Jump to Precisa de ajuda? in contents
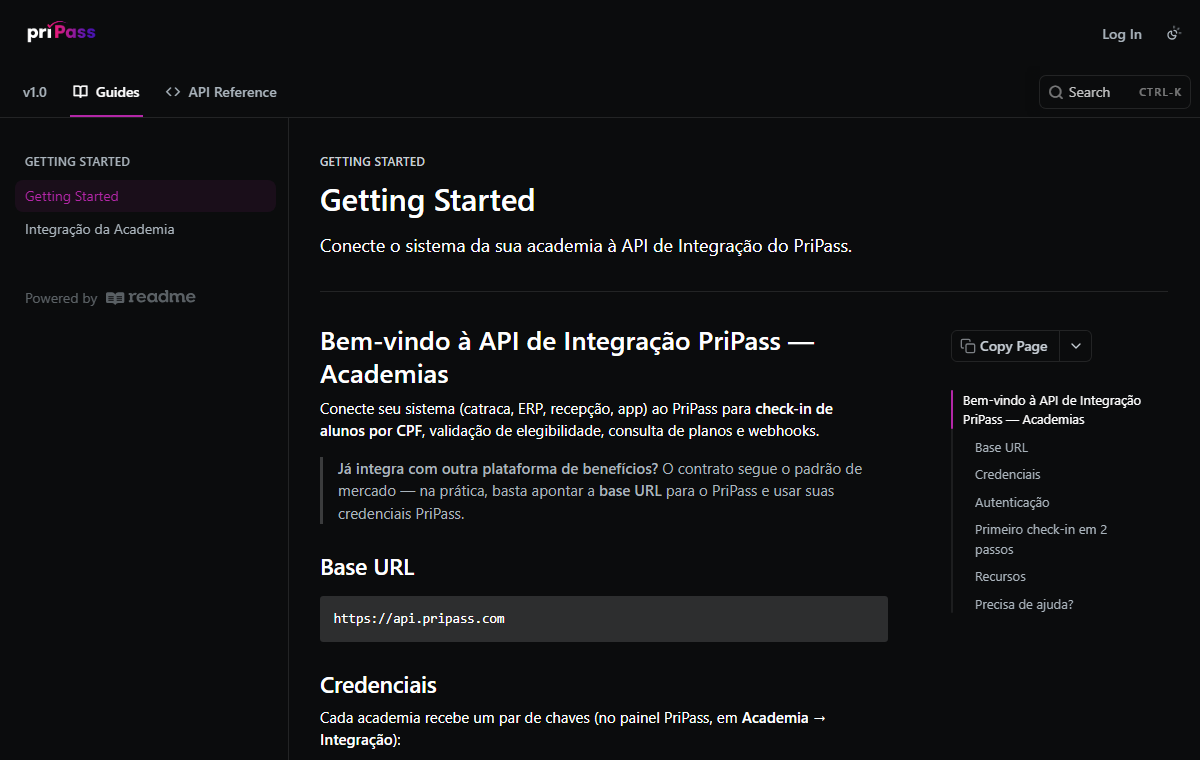Image resolution: width=1200 pixels, height=760 pixels. pyautogui.click(x=1024, y=605)
